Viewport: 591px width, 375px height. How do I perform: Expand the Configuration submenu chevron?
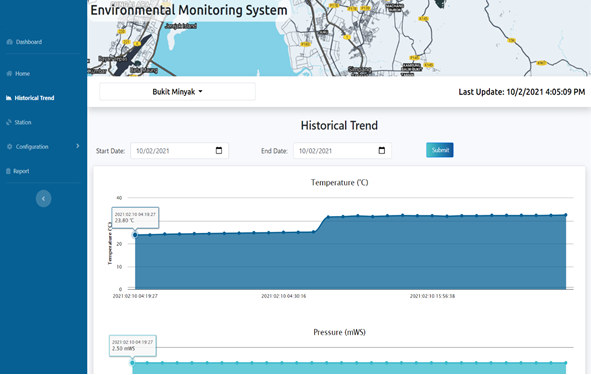pos(78,146)
